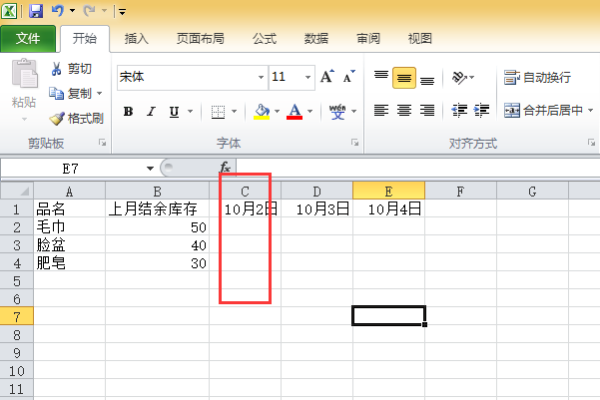Open the font group dialog launcher
600x400 pixels.
point(355,143)
